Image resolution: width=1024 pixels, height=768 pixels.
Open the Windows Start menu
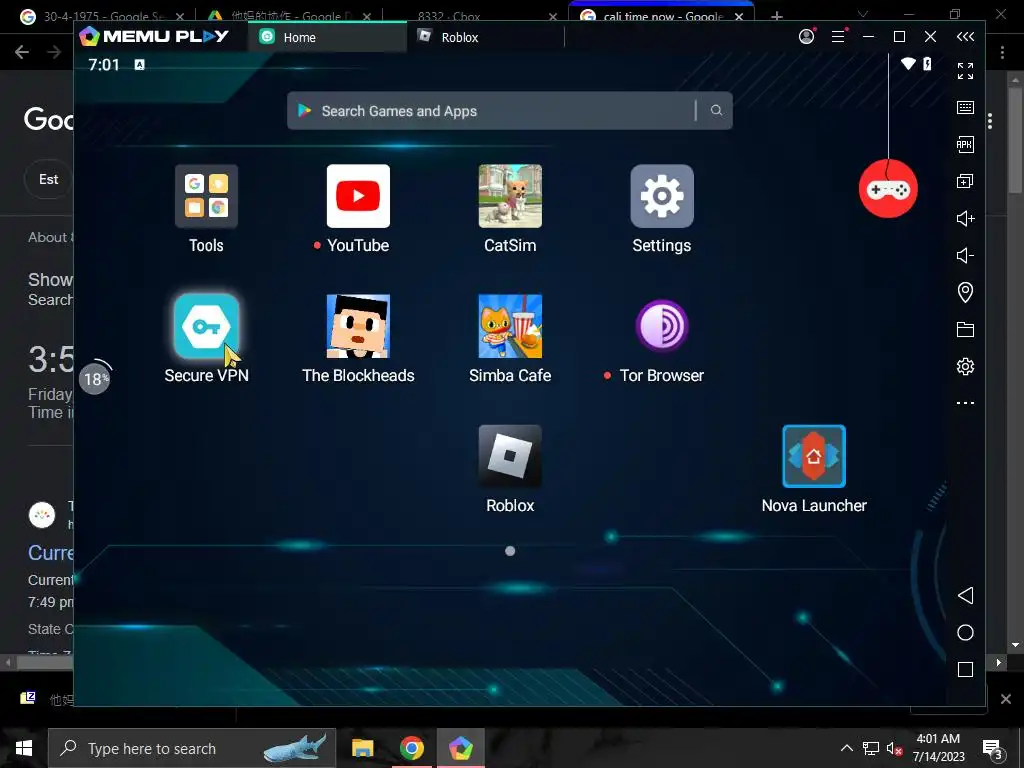(x=24, y=748)
